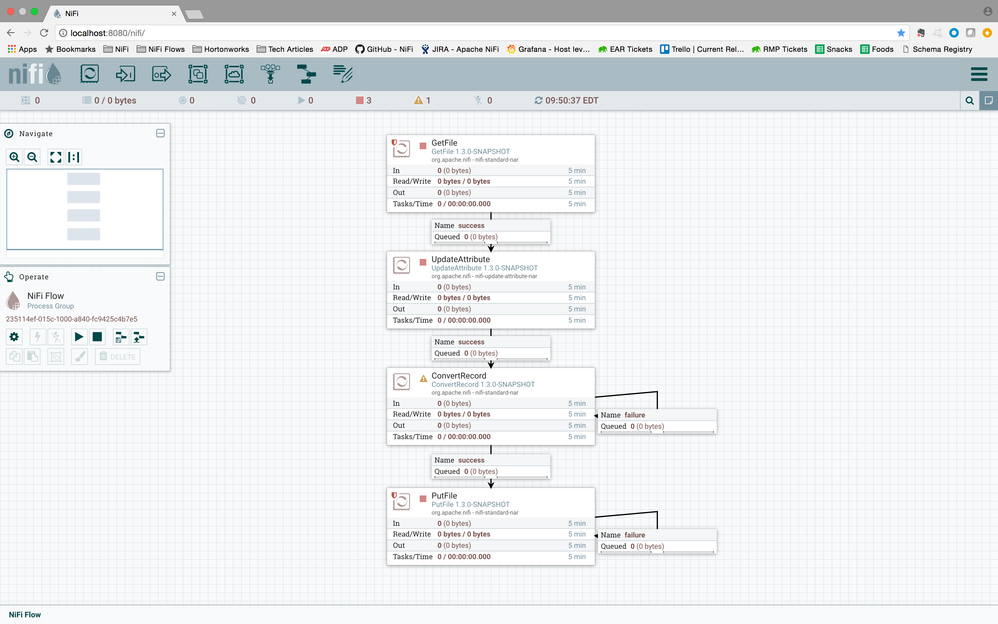Viewport: 998px width, 624px height.
Task: Click the ConvertRecord warning triangle icon
Action: 423,379
